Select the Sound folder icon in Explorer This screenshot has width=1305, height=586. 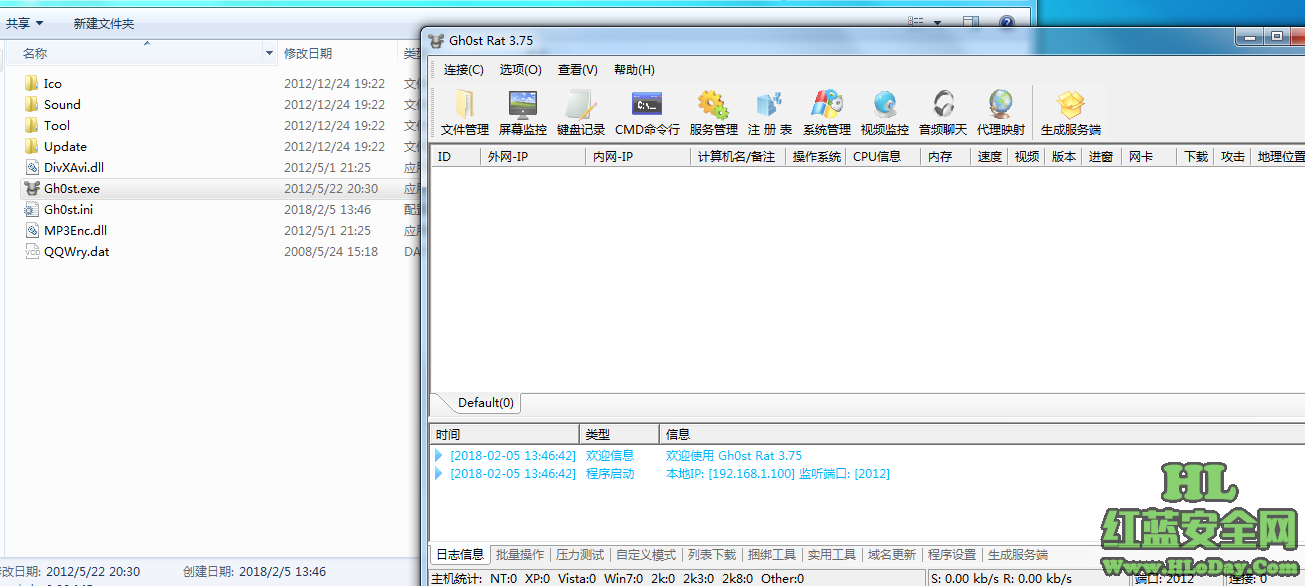31,104
